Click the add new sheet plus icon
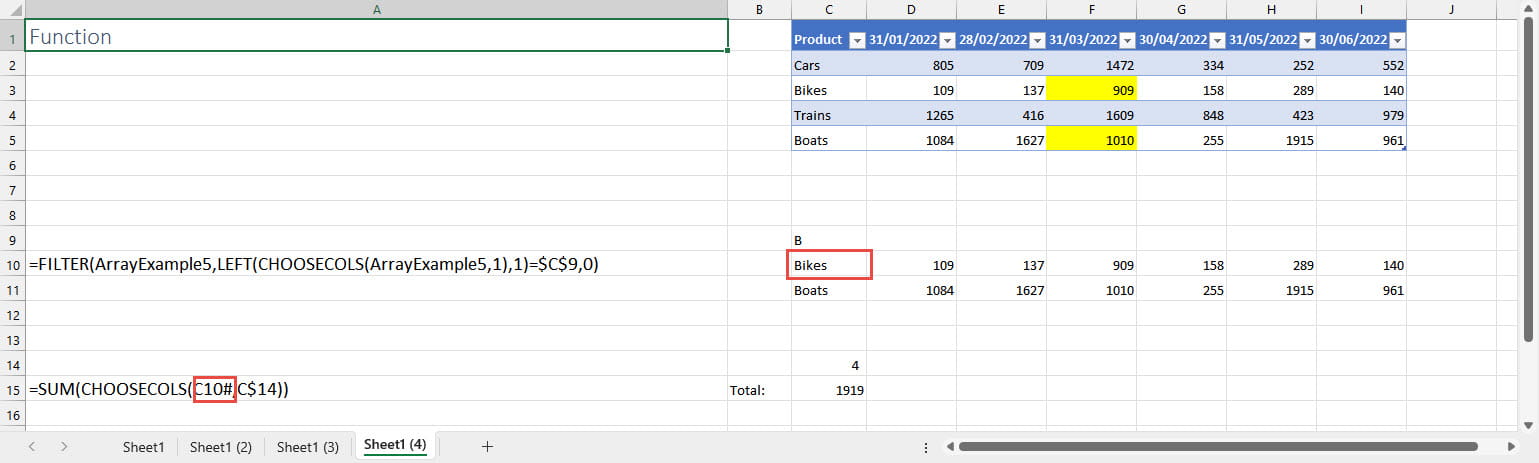 click(487, 447)
